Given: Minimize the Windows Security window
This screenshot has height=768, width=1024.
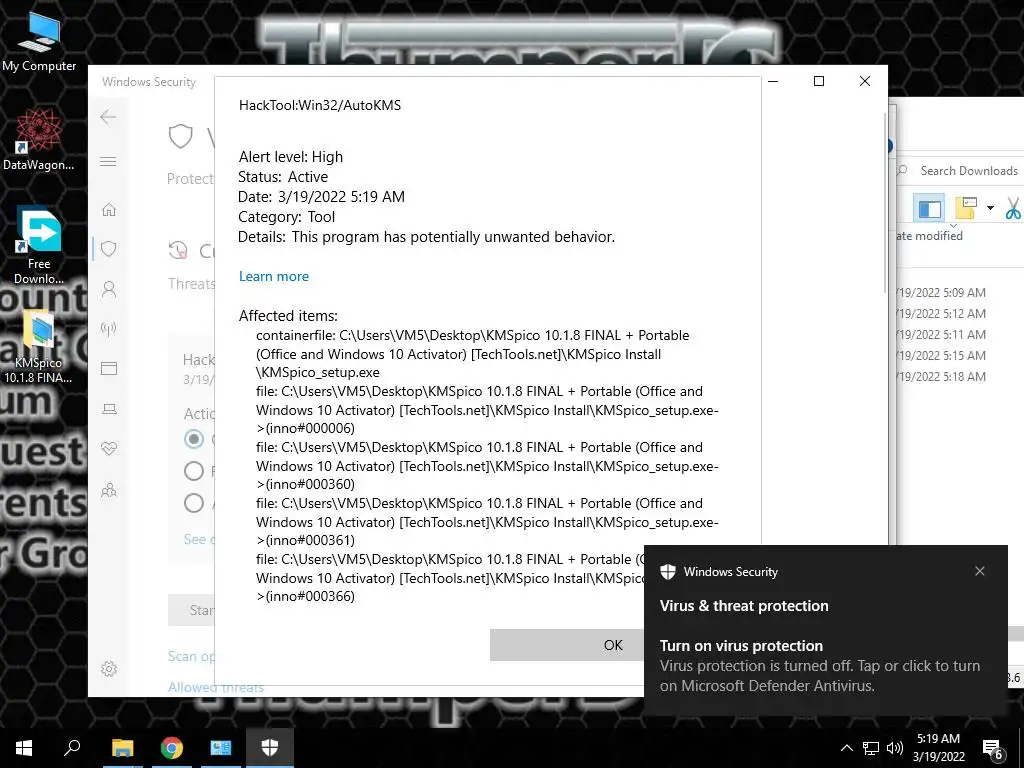Looking at the screenshot, I should click(773, 81).
